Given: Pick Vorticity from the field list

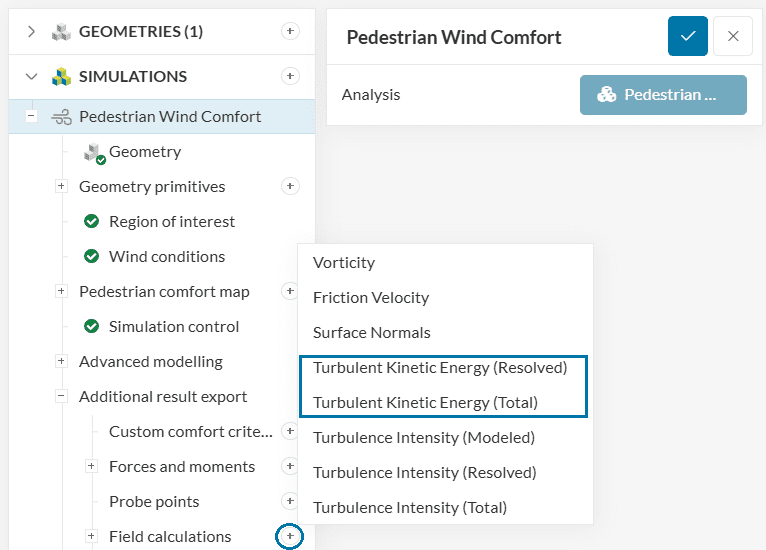Looking at the screenshot, I should pos(344,262).
